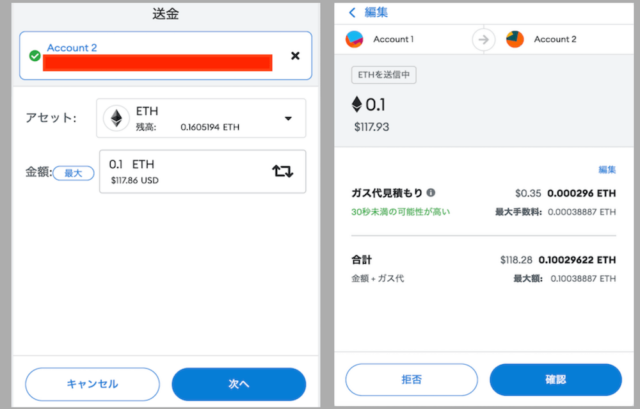Click the back chevron next to 編集
This screenshot has width=640, height=409.
352,13
